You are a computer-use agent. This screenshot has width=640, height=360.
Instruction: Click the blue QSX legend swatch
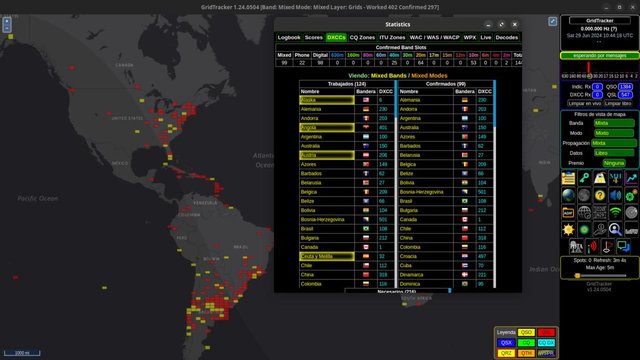pos(506,343)
